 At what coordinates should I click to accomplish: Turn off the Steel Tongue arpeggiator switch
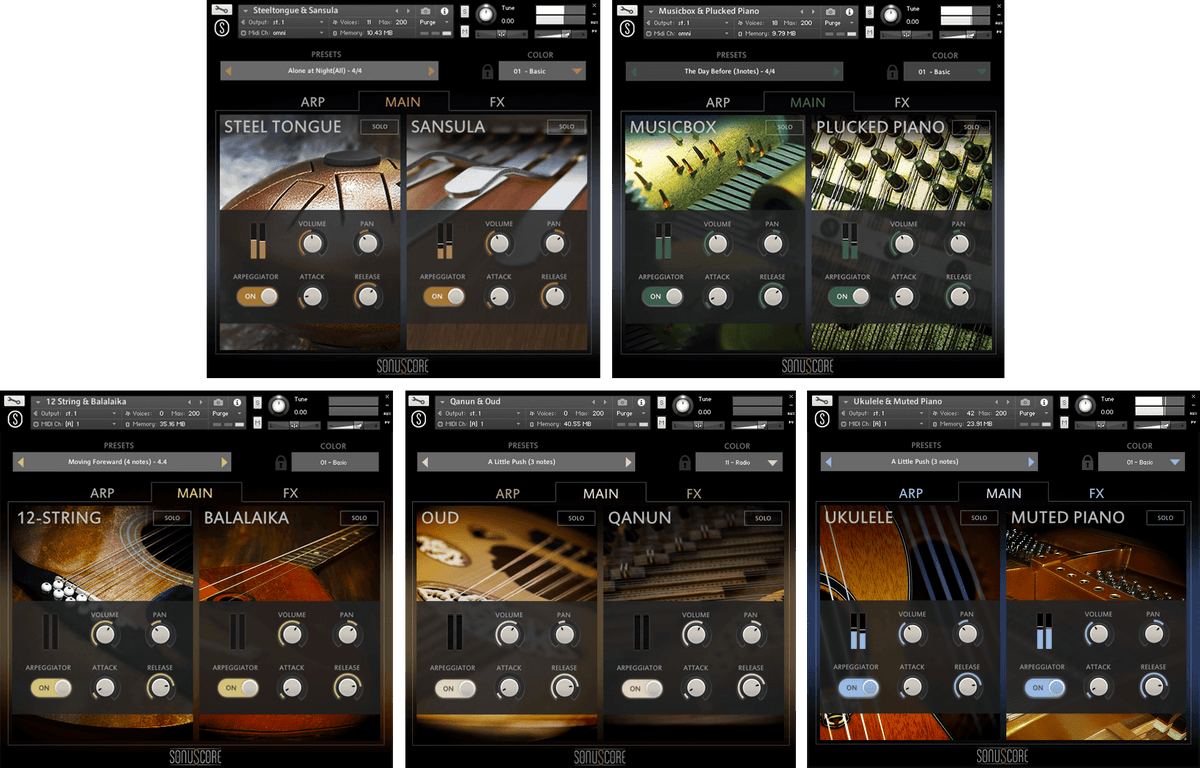(256, 296)
